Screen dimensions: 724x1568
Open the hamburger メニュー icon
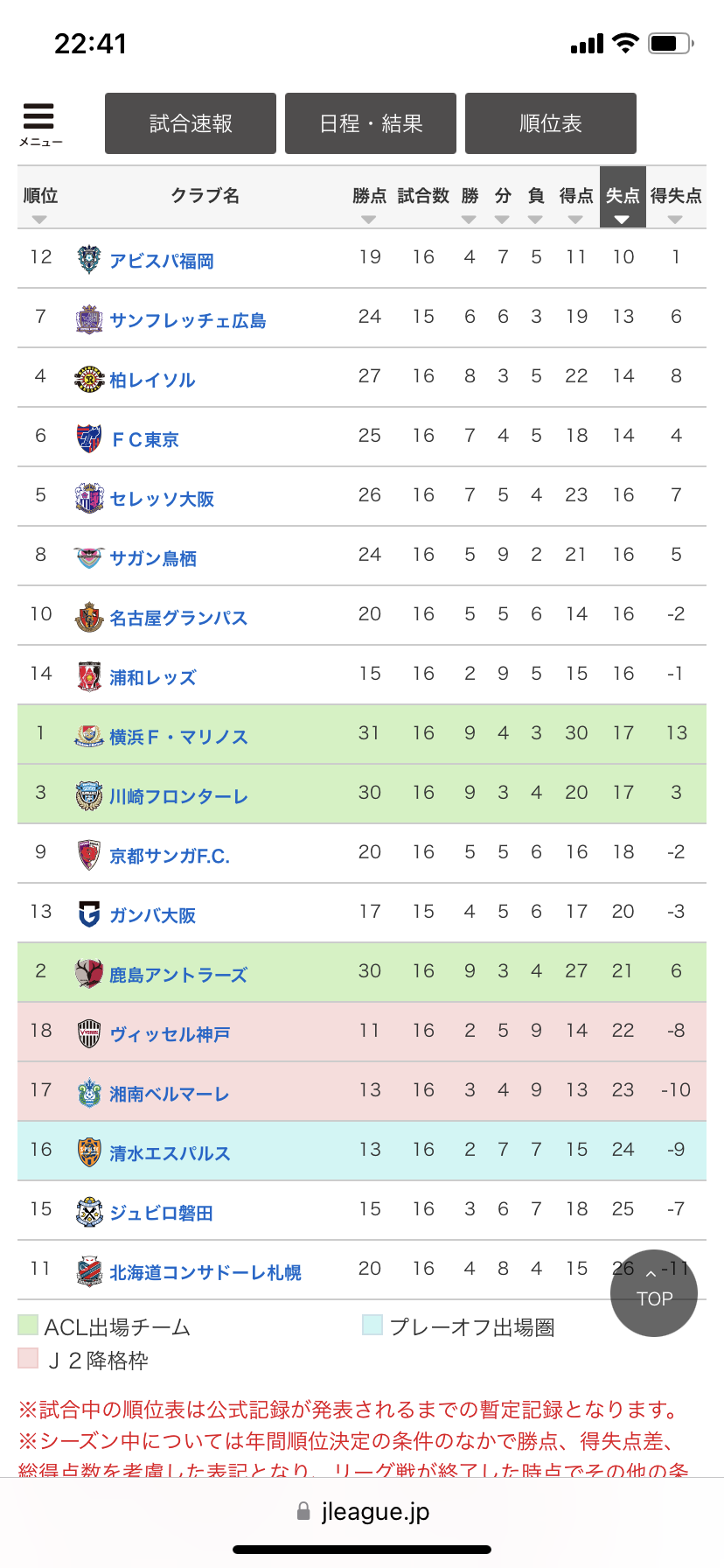pos(40,123)
